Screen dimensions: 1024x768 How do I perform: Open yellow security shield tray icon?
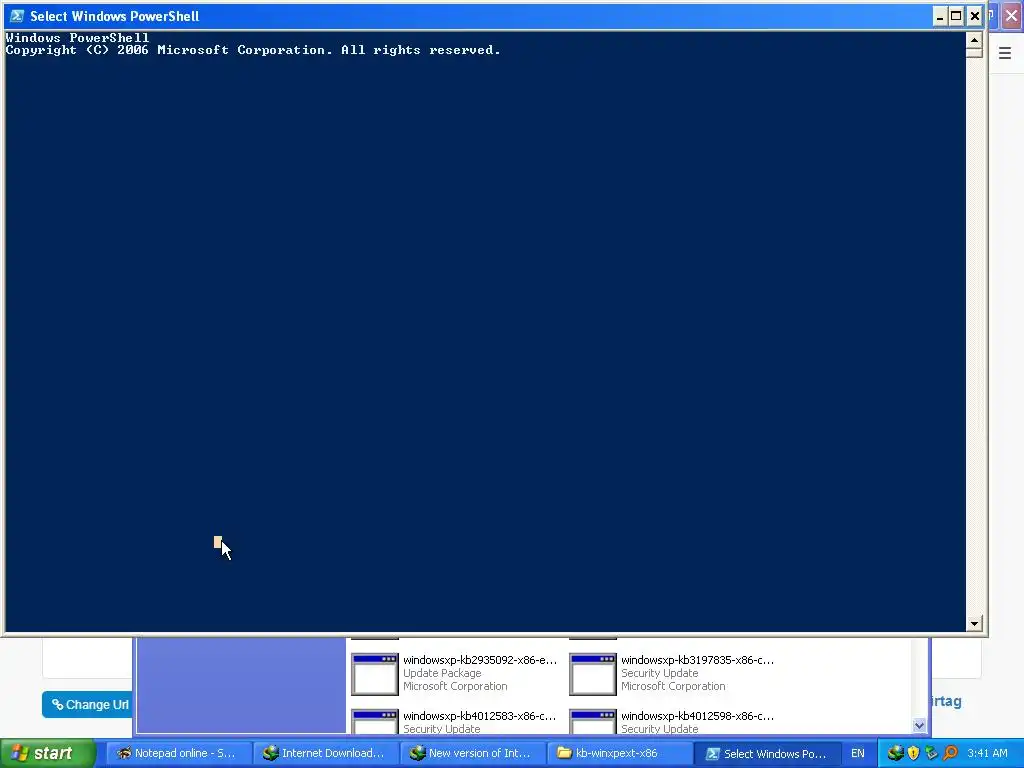914,754
